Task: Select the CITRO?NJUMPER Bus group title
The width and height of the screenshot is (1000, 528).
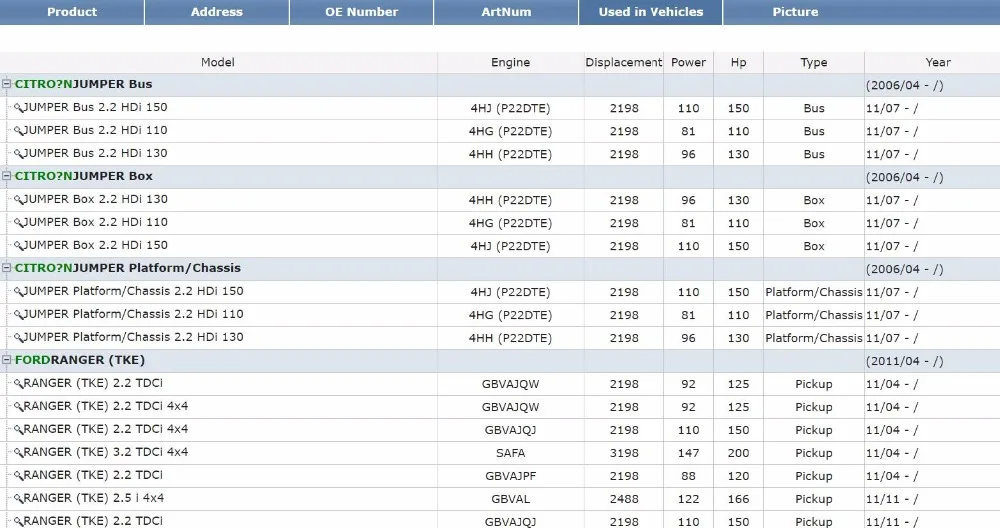Action: (x=84, y=84)
